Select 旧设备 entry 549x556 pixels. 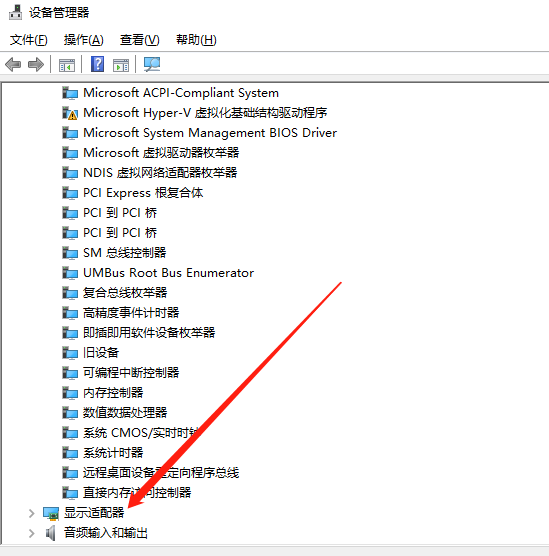tap(101, 353)
